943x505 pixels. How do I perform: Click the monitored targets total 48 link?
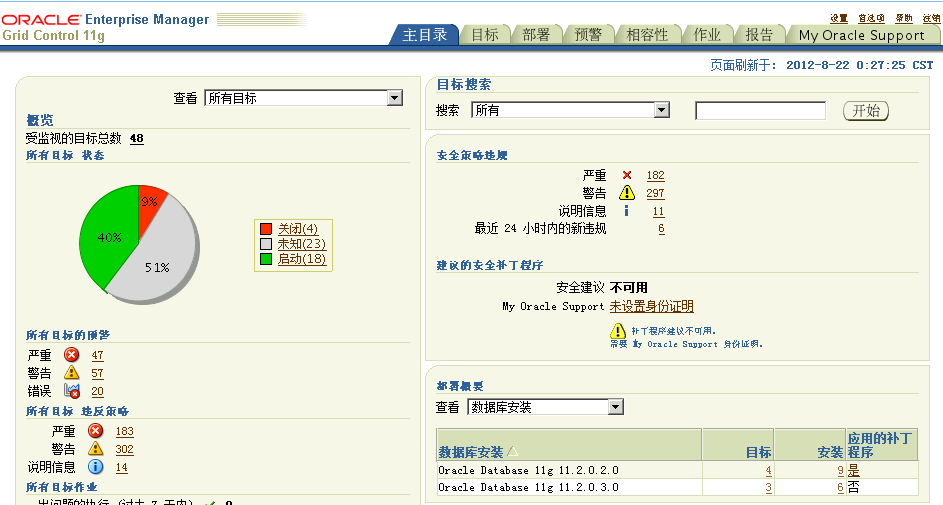[137, 138]
